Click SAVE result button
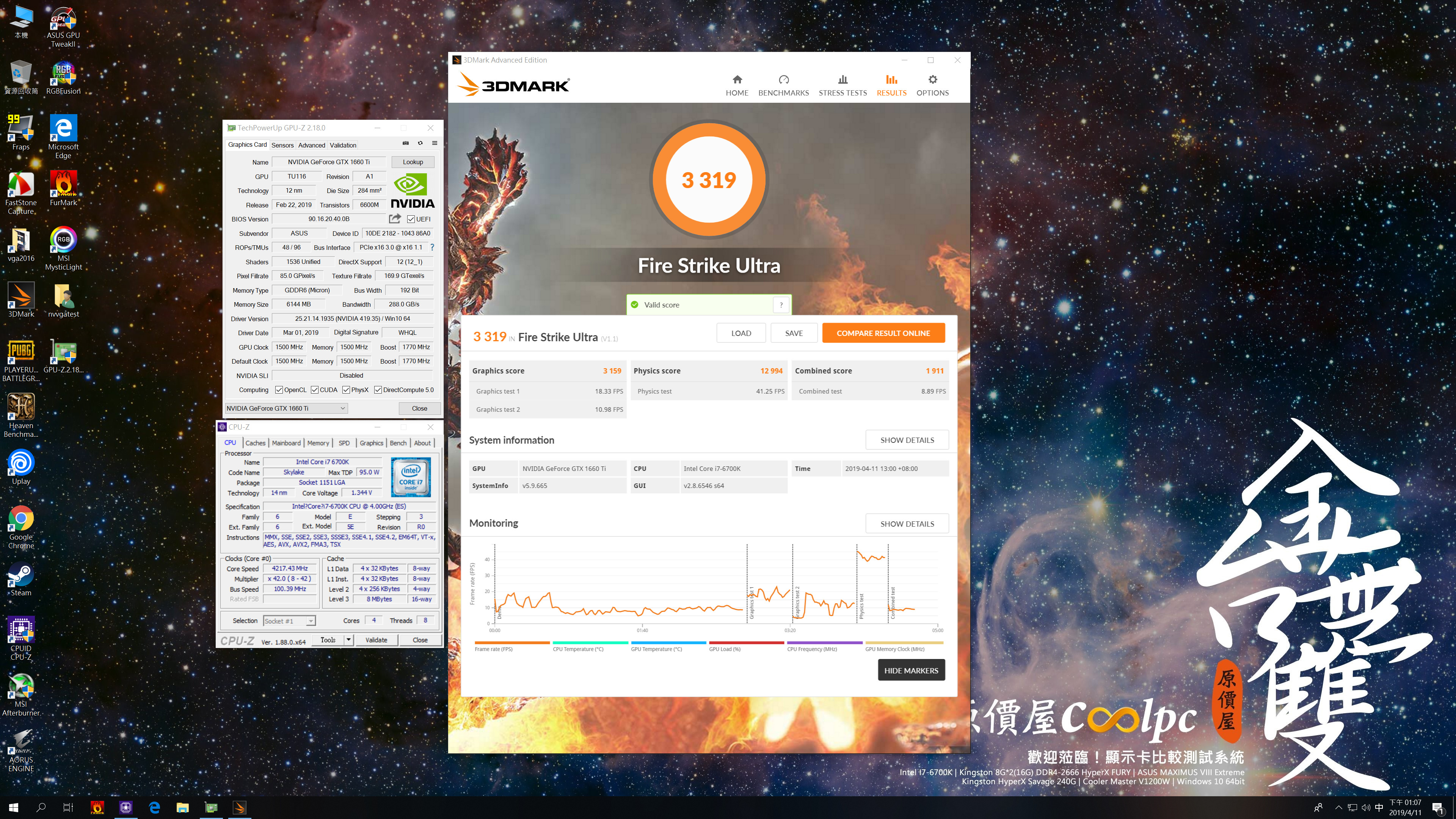1456x819 pixels. click(794, 333)
